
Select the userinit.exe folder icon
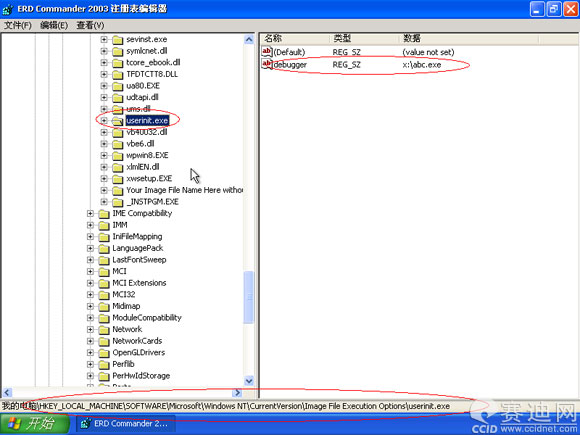(118, 121)
